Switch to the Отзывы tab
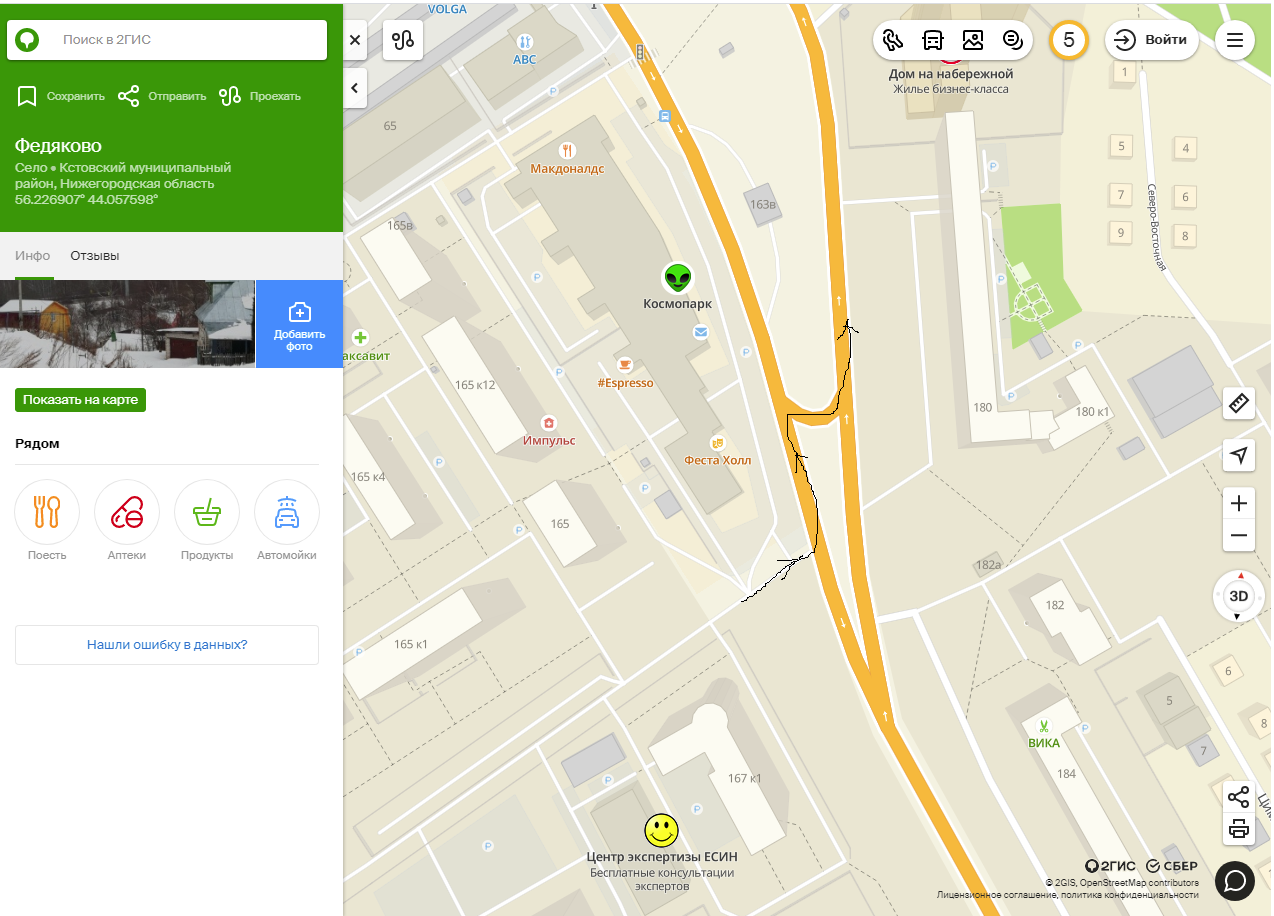 tap(94, 256)
